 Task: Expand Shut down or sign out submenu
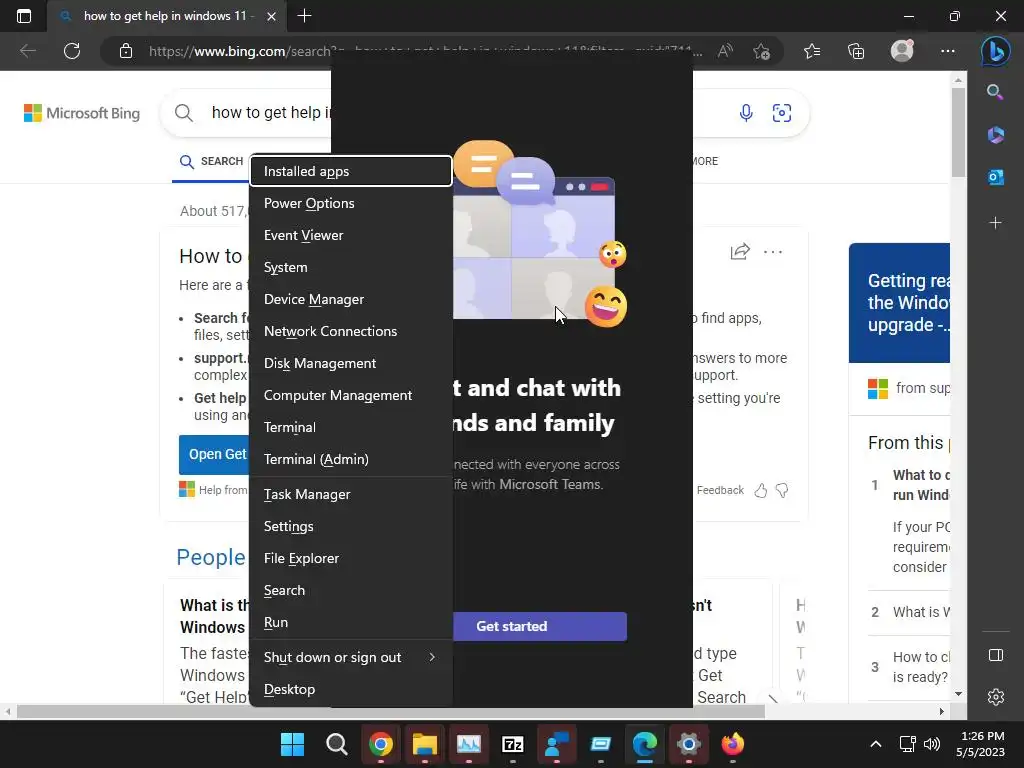[x=351, y=658]
